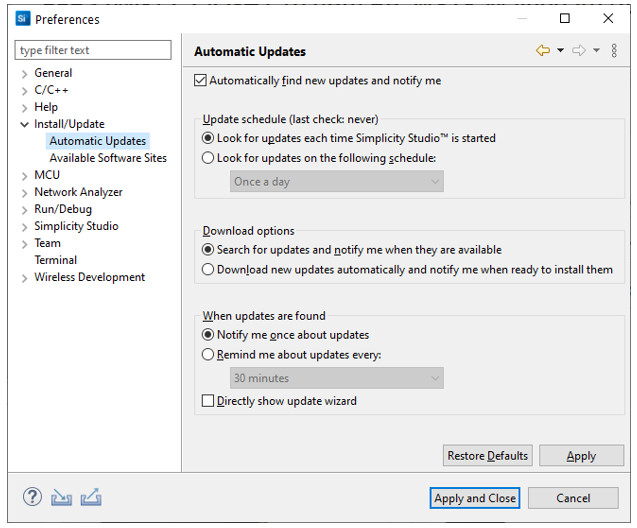Collapse the Install/Update tree node
This screenshot has height=528, width=637.
[25, 125]
